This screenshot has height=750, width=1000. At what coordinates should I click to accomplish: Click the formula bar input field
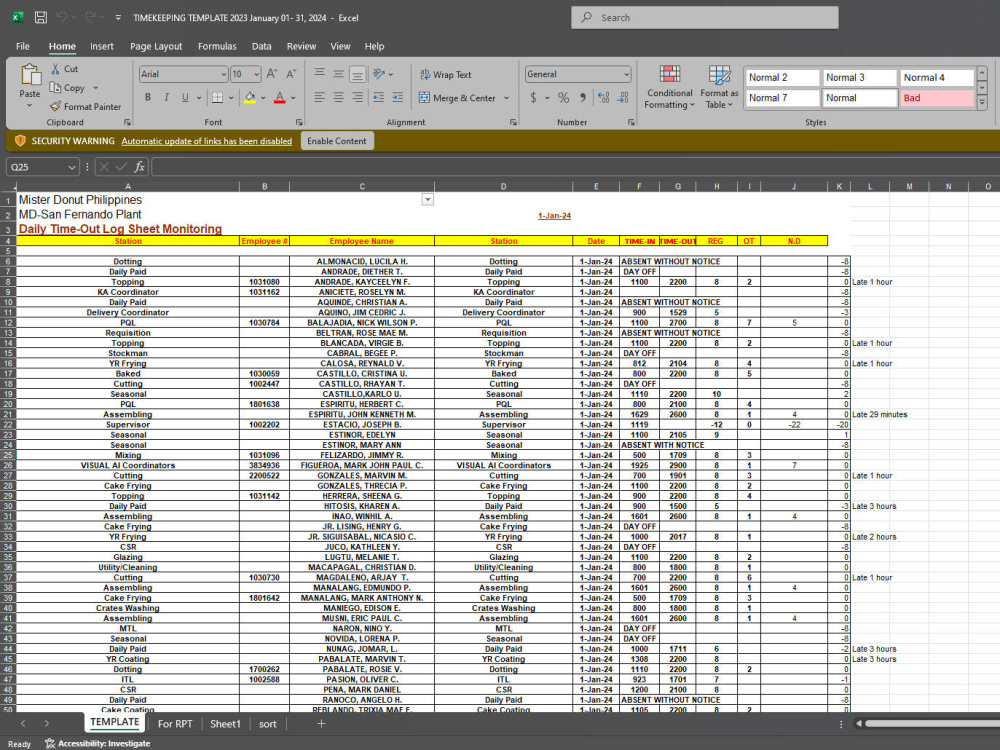pos(575,167)
